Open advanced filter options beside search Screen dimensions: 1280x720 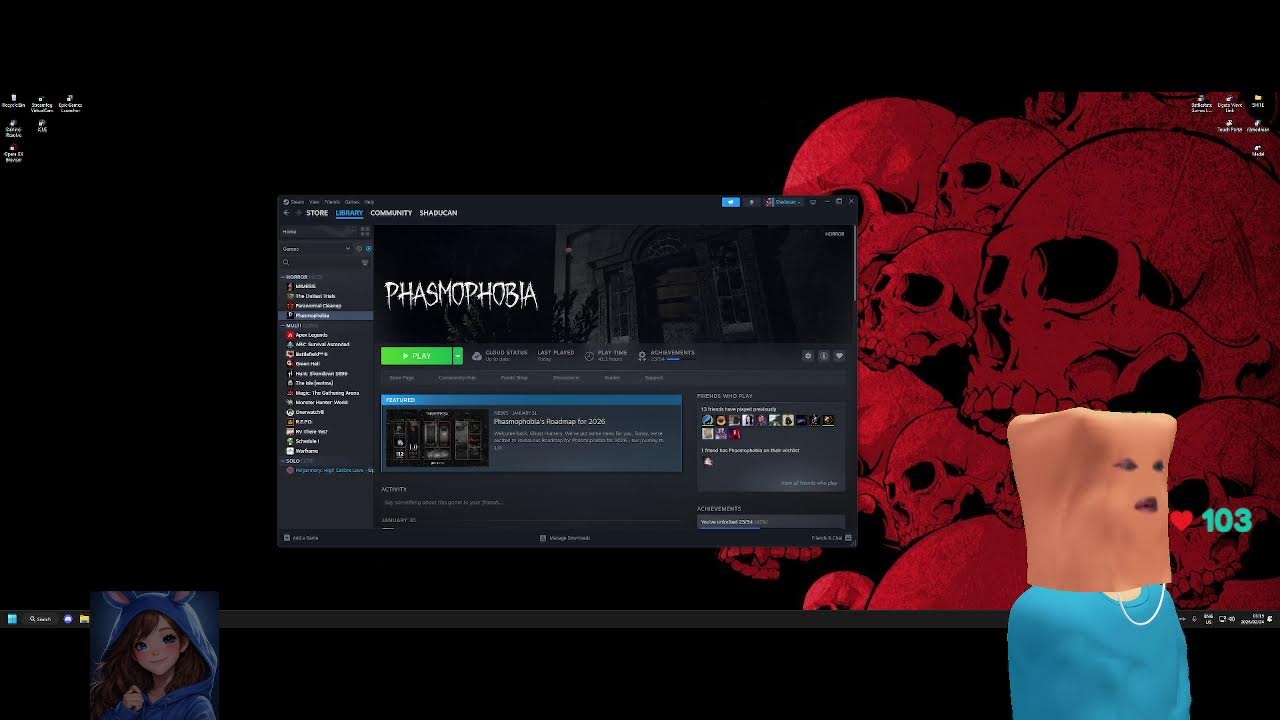click(365, 262)
